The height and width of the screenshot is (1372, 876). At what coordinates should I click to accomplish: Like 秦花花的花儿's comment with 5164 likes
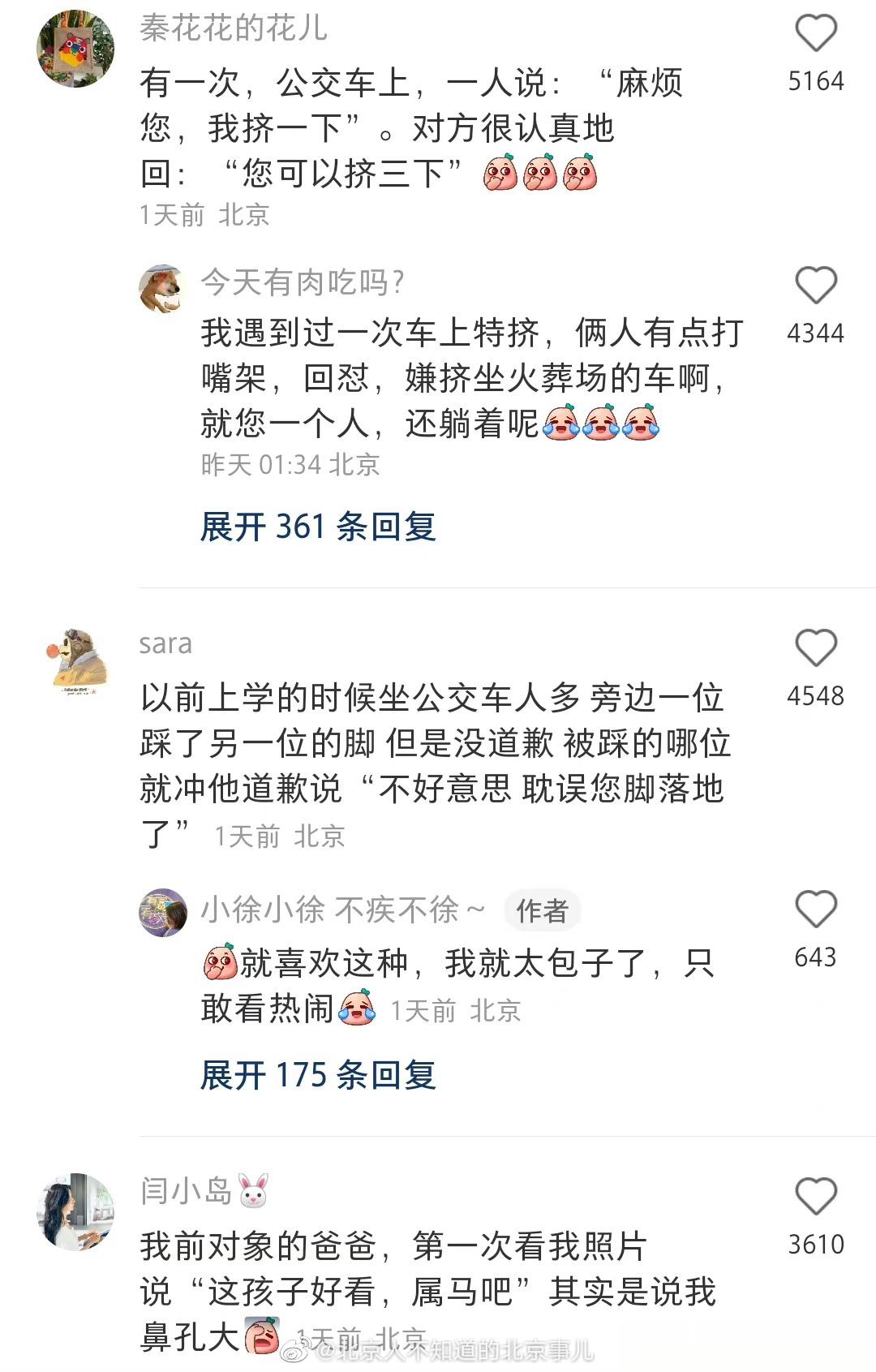(x=815, y=34)
